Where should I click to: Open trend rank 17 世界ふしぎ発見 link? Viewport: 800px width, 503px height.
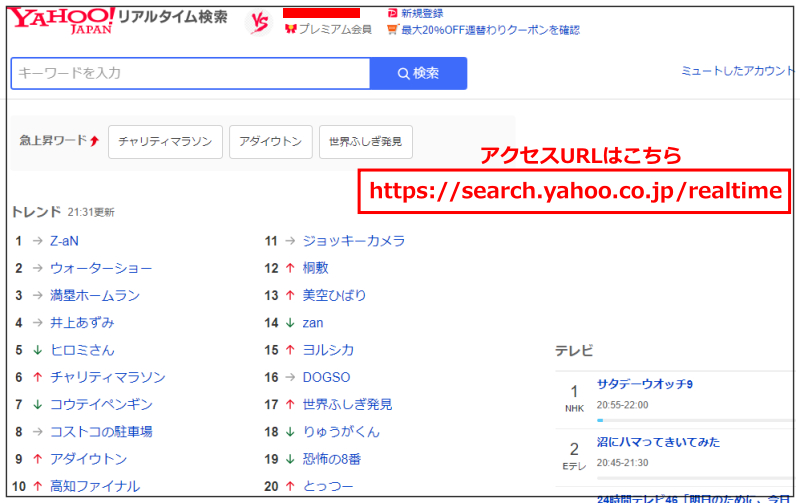tap(347, 405)
